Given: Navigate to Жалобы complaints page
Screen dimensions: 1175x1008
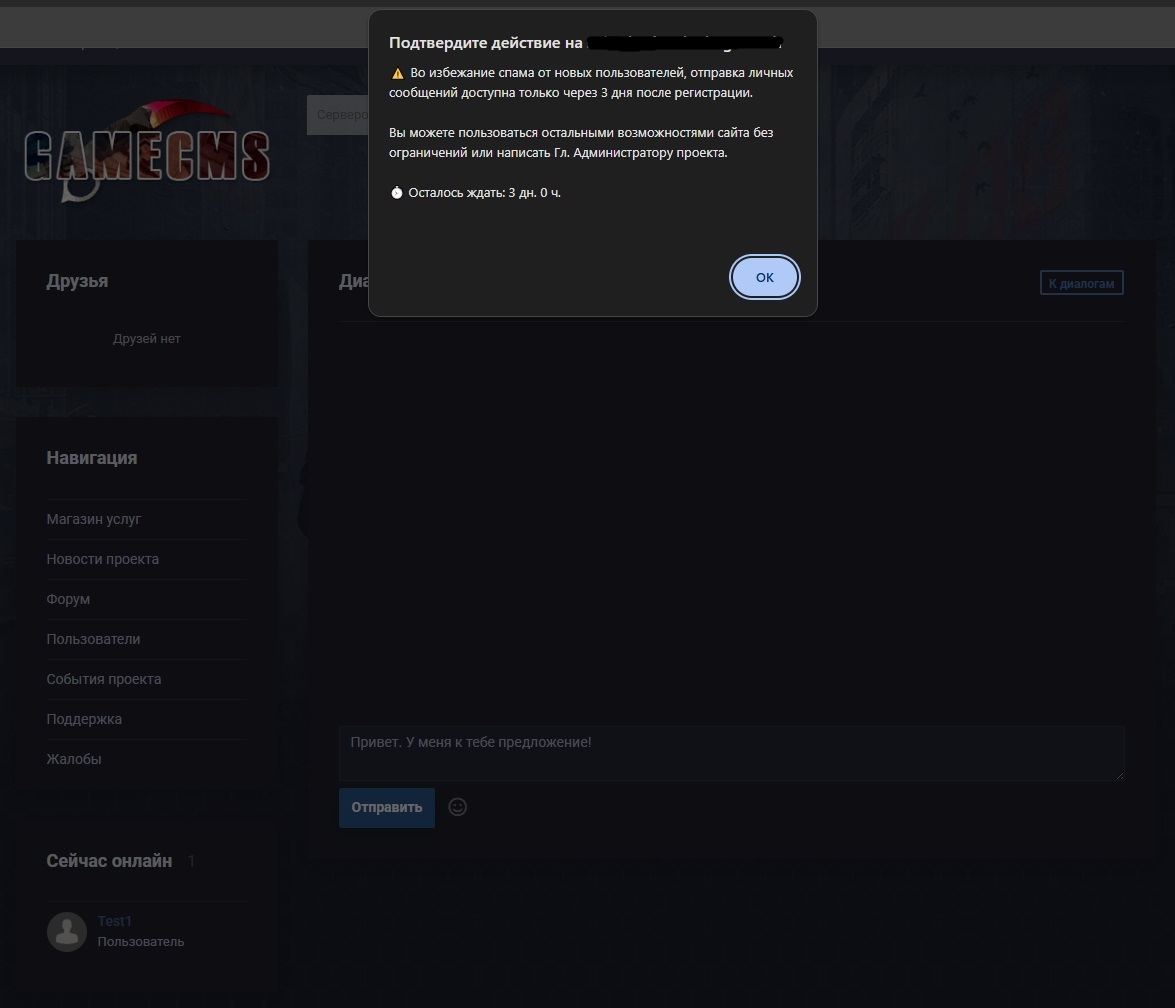Looking at the screenshot, I should pyautogui.click(x=74, y=759).
